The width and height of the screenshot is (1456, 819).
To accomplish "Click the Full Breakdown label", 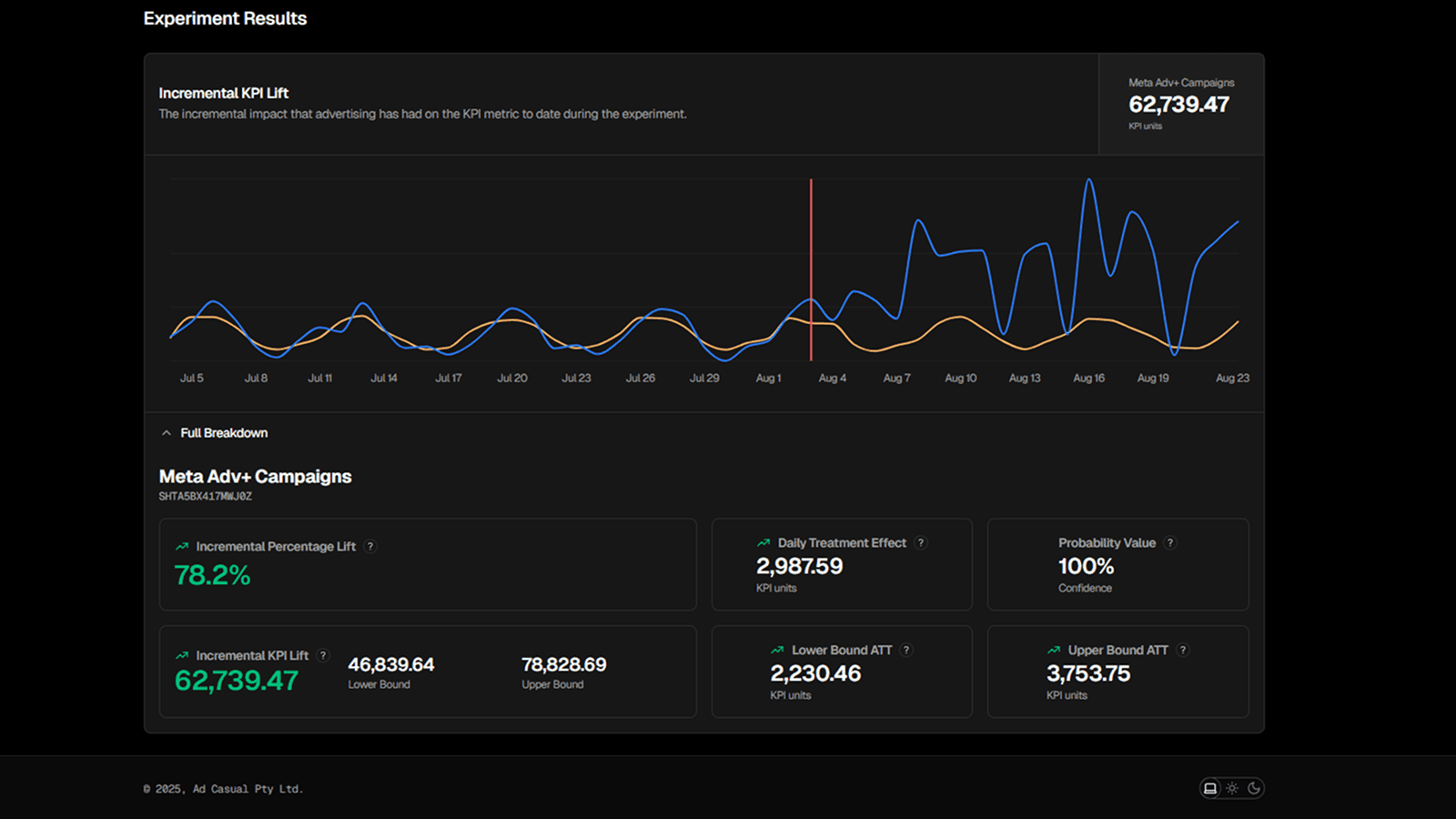I will [x=224, y=433].
